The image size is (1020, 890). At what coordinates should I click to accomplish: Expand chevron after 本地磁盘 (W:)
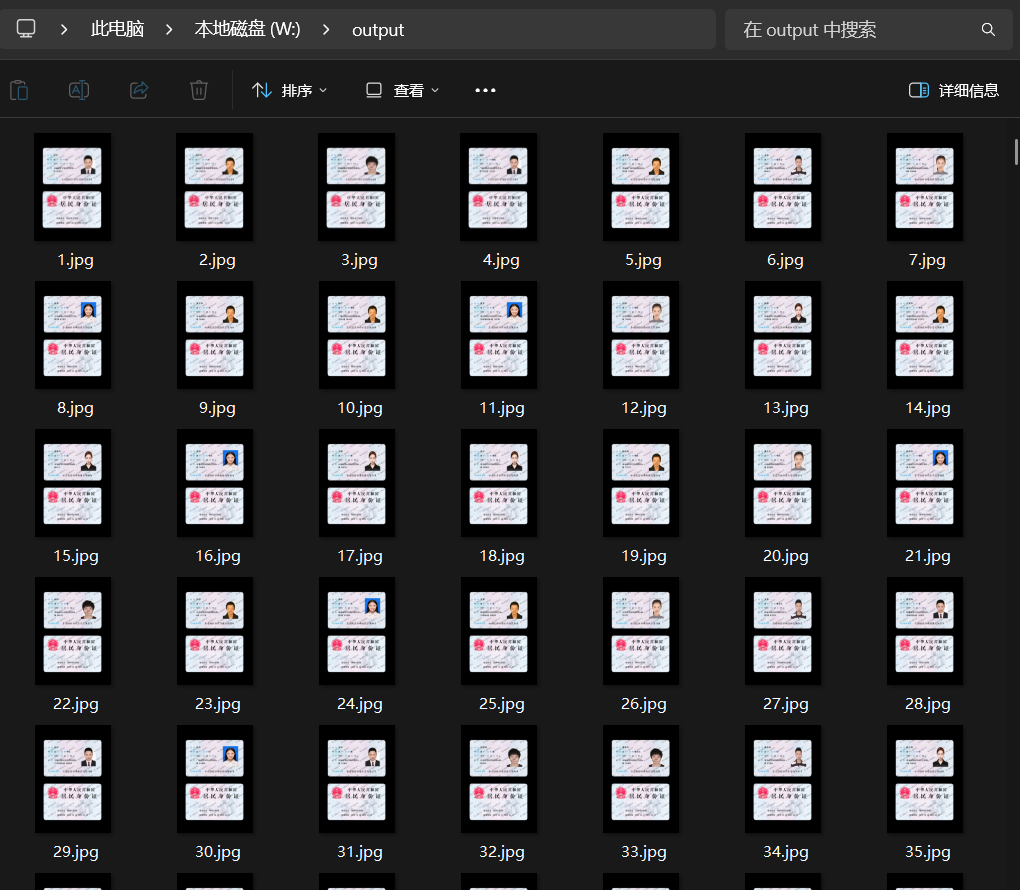pyautogui.click(x=326, y=29)
